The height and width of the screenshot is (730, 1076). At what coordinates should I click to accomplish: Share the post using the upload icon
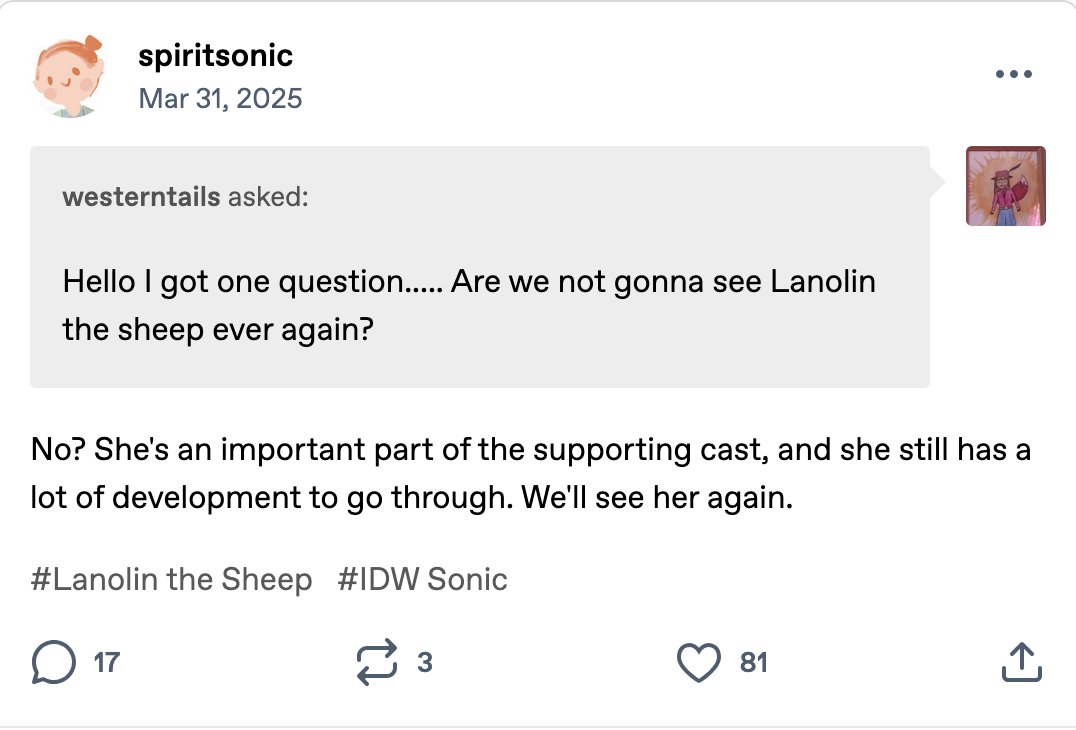coord(1021,662)
